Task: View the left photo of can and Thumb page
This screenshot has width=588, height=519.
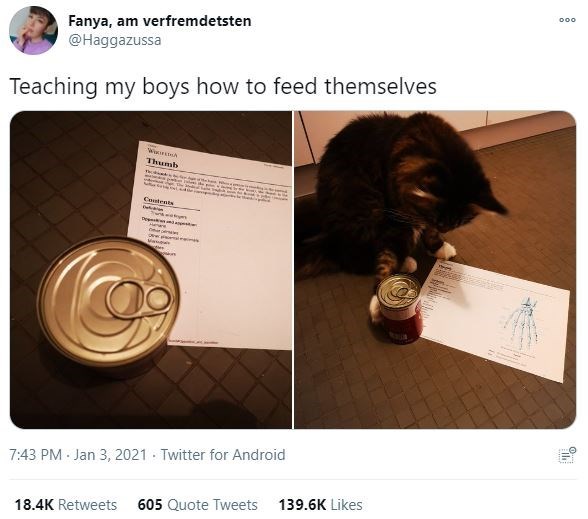Action: (x=151, y=270)
